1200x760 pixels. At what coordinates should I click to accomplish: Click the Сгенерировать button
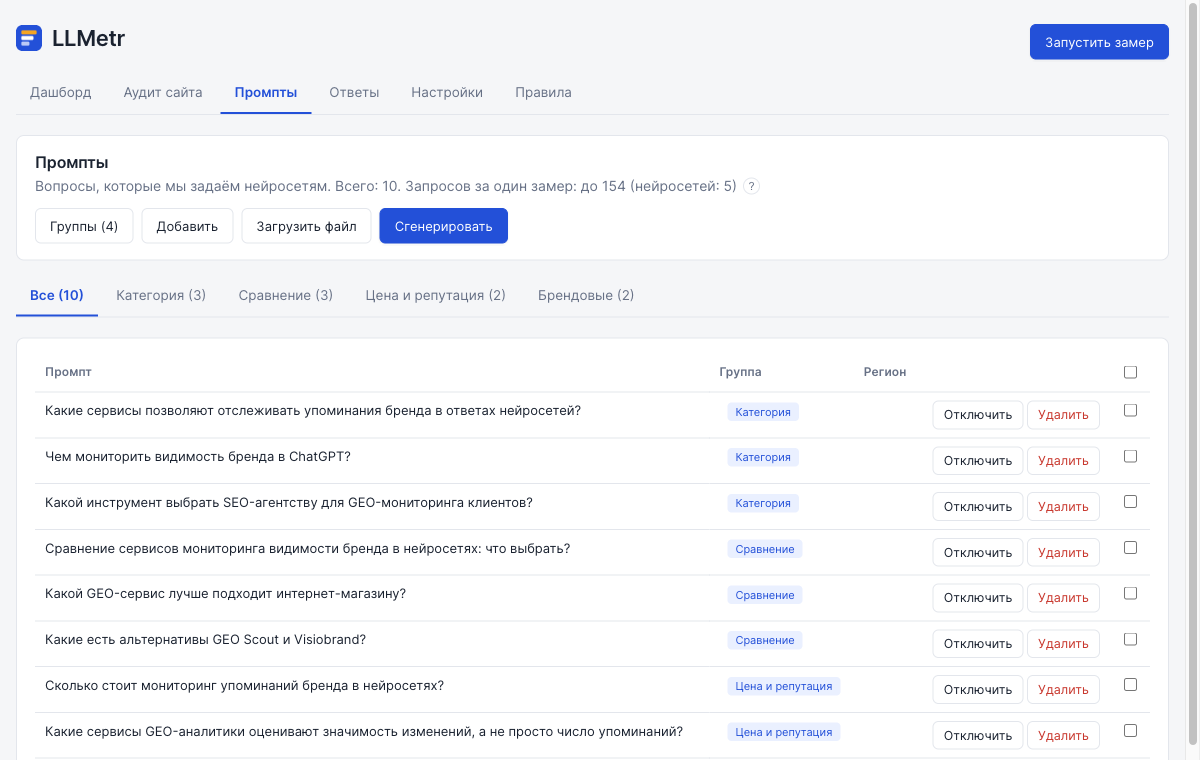[443, 226]
